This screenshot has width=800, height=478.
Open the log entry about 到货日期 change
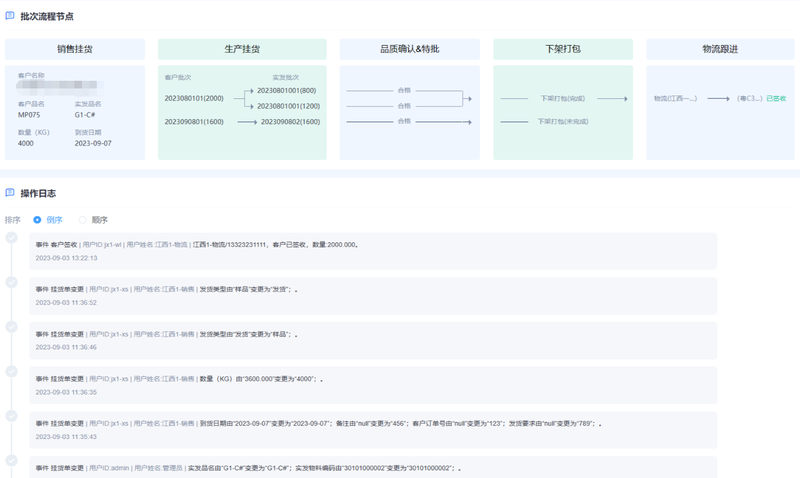[373, 430]
